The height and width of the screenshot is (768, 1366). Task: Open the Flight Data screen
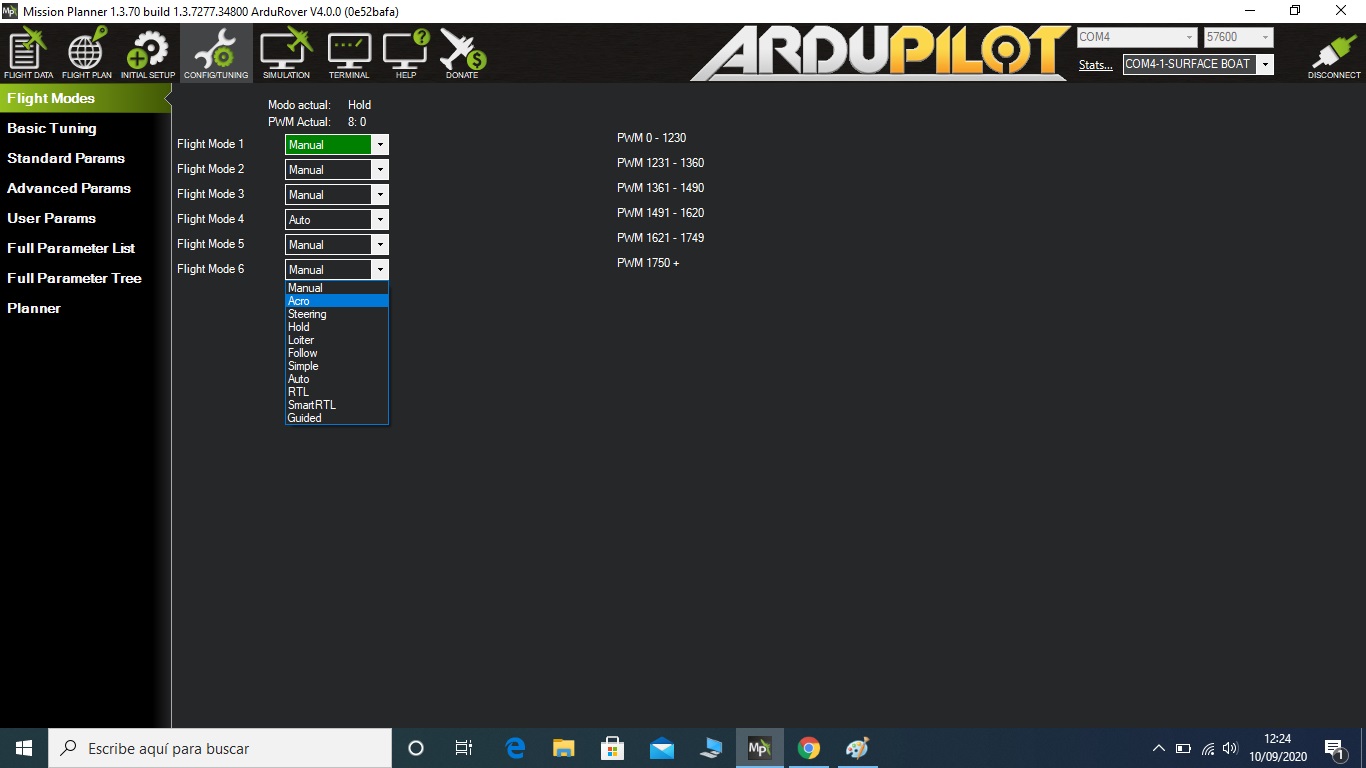coord(29,54)
